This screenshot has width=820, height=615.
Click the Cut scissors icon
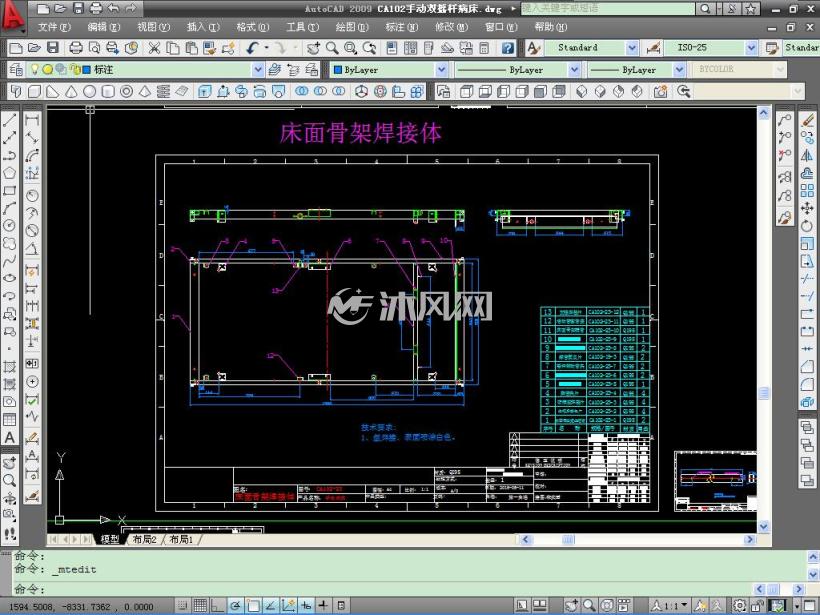click(154, 48)
